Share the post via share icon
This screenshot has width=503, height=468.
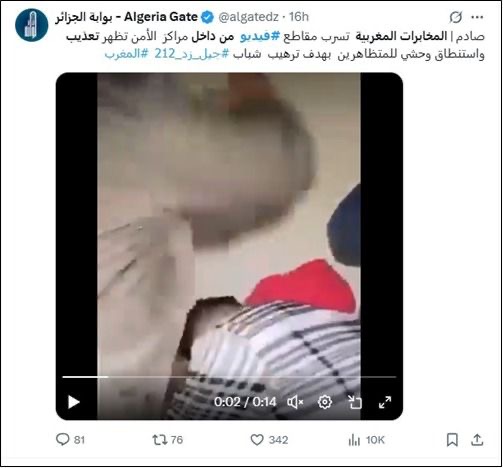[477, 440]
